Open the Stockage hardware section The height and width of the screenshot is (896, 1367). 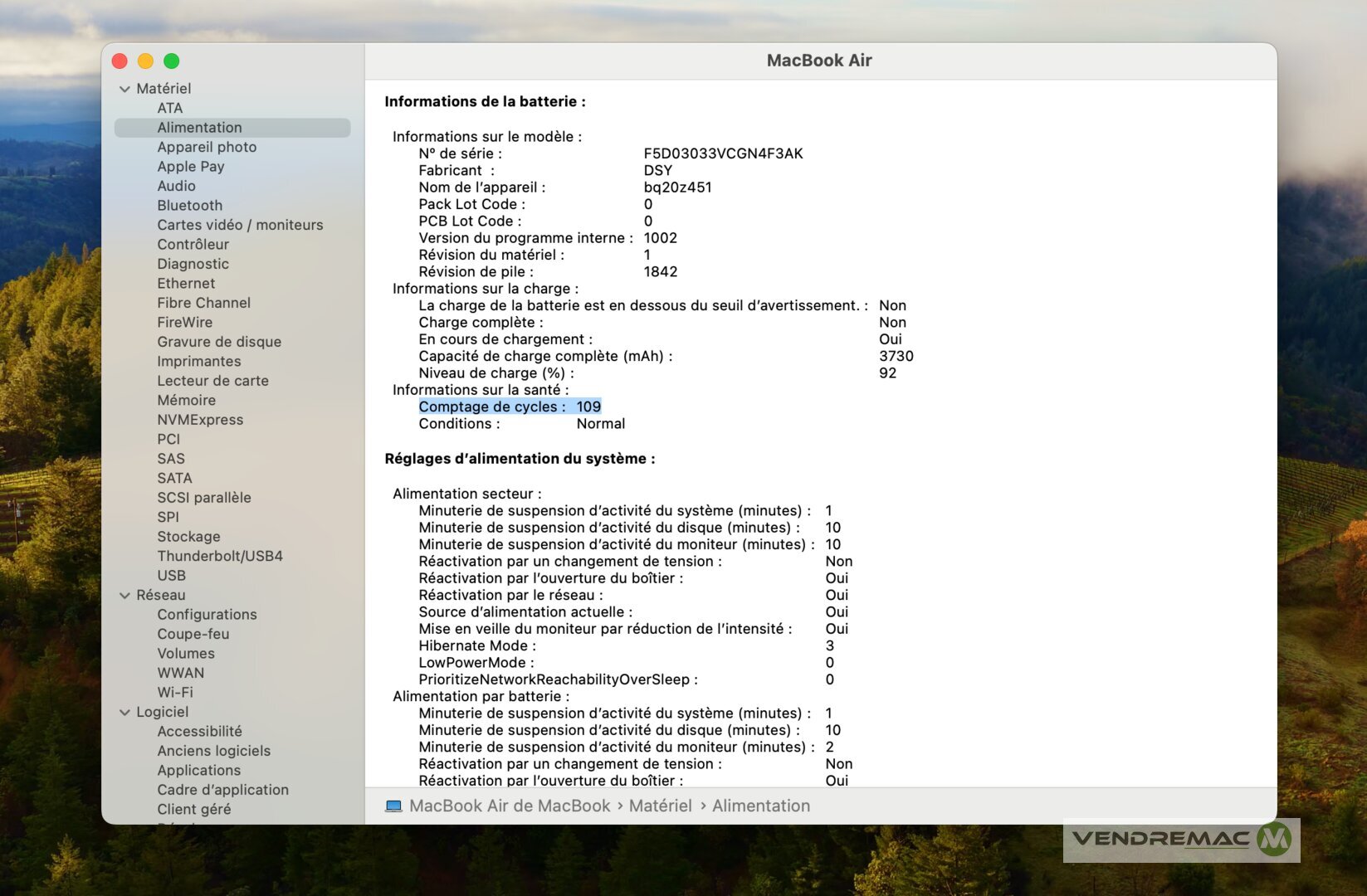pyautogui.click(x=188, y=537)
